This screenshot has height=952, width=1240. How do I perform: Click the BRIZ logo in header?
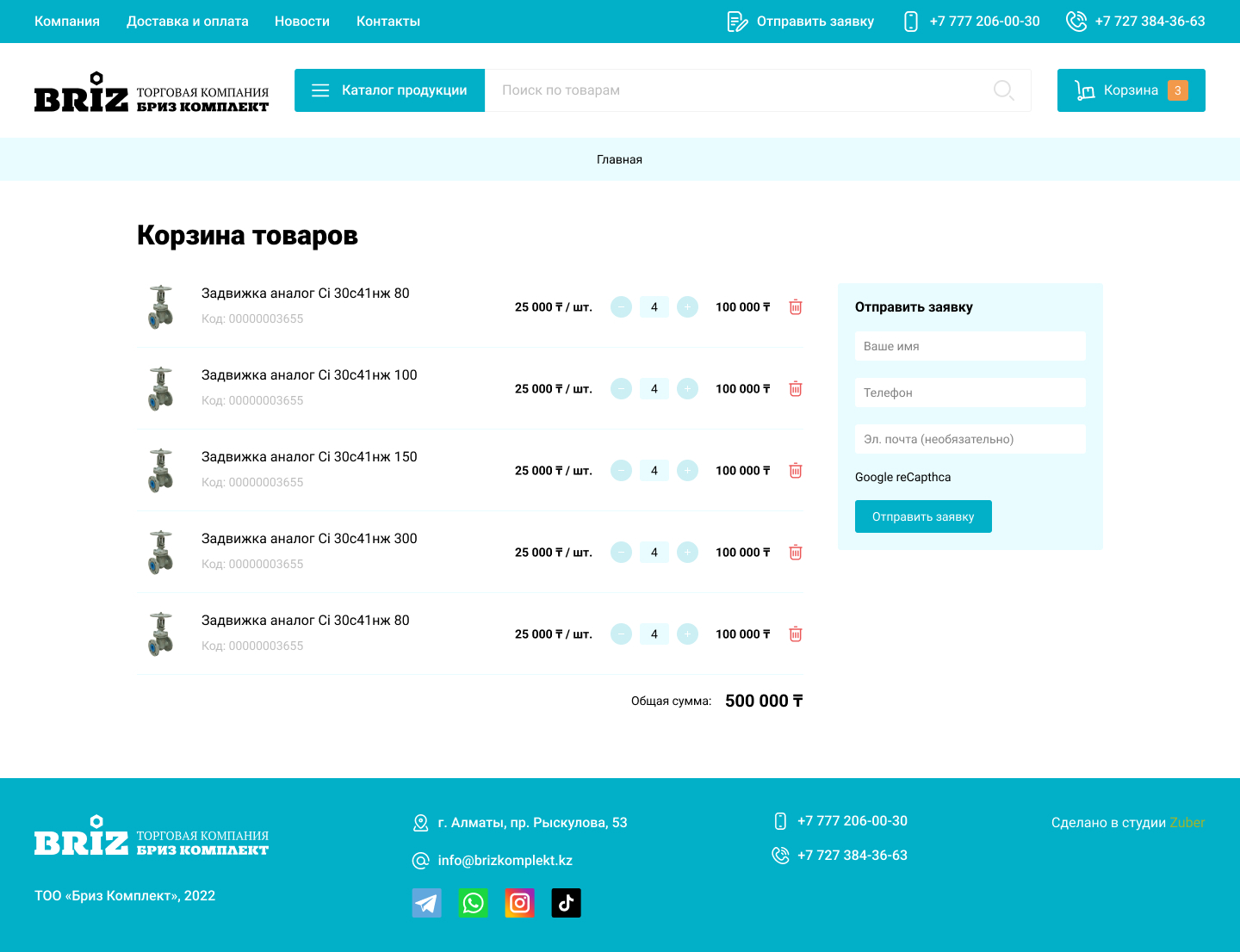click(x=152, y=92)
